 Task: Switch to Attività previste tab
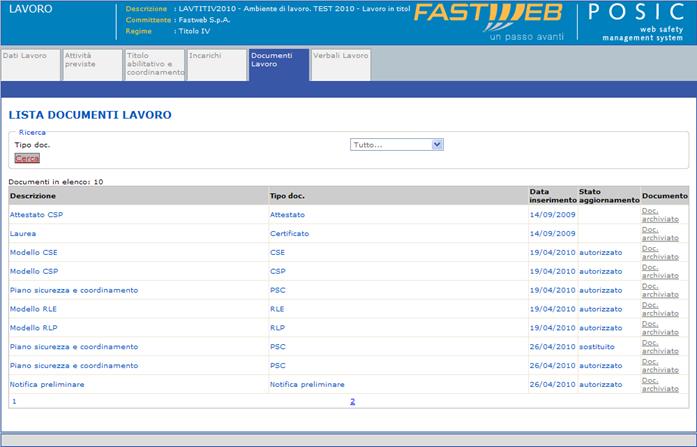[x=92, y=65]
